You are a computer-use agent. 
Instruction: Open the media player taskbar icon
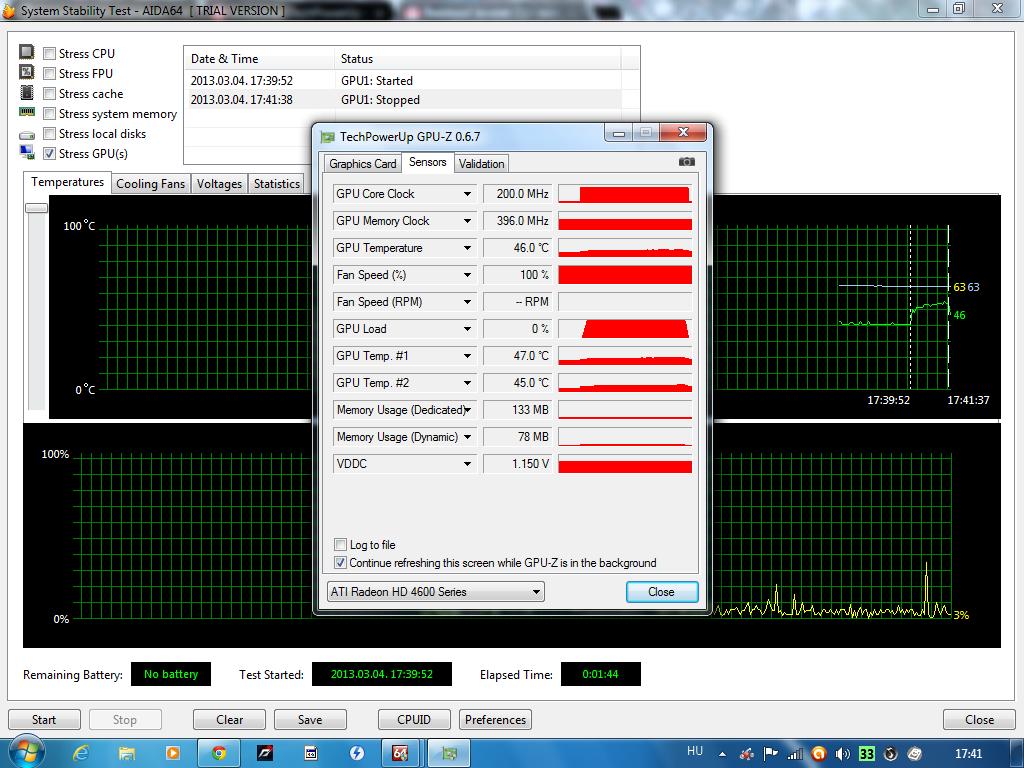coord(173,753)
